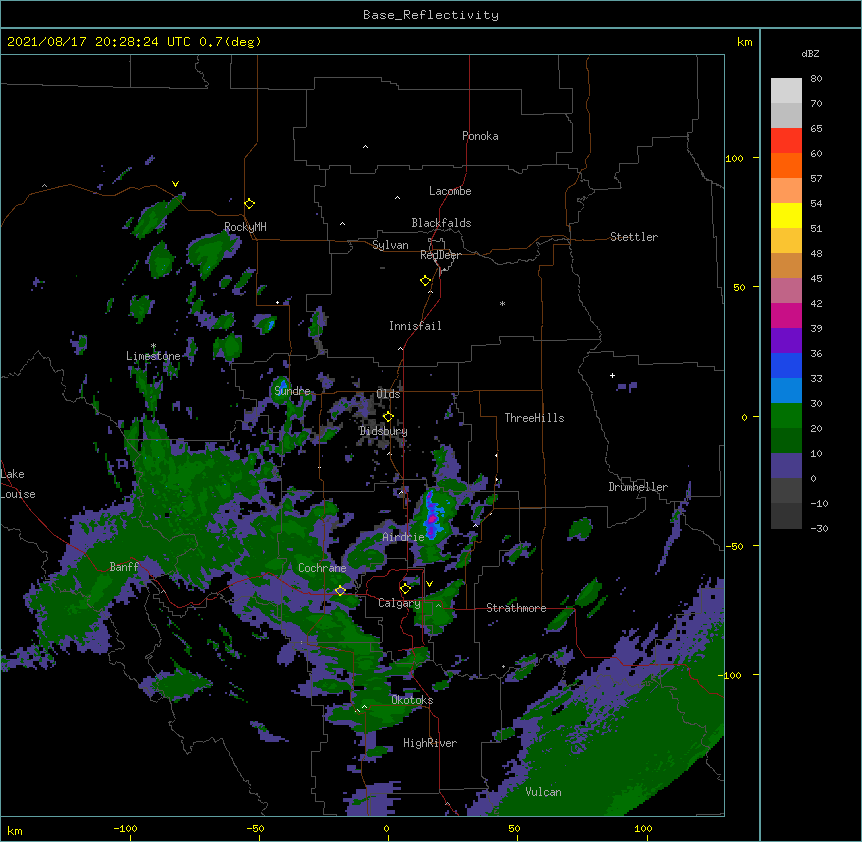Click the yellow 54 dBZ legend swatch

click(x=786, y=215)
